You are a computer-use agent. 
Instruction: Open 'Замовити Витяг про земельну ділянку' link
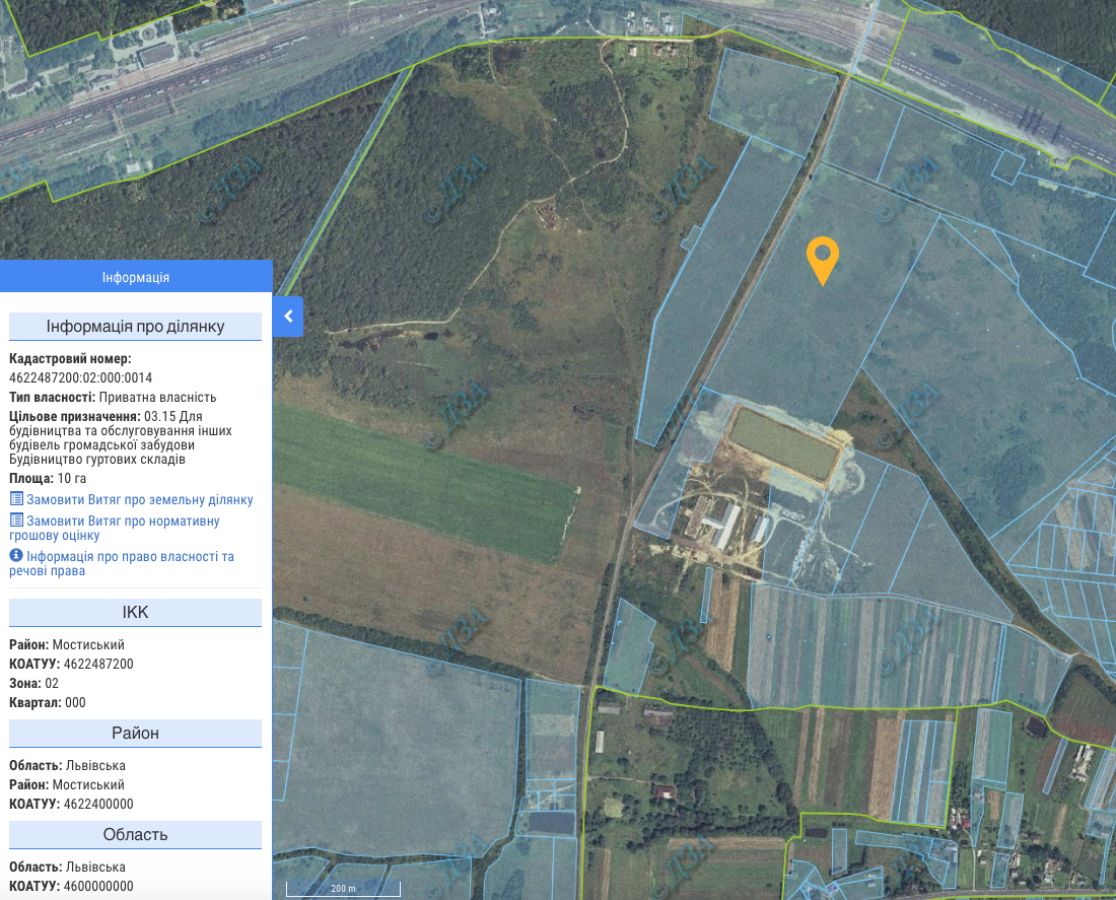coord(140,499)
